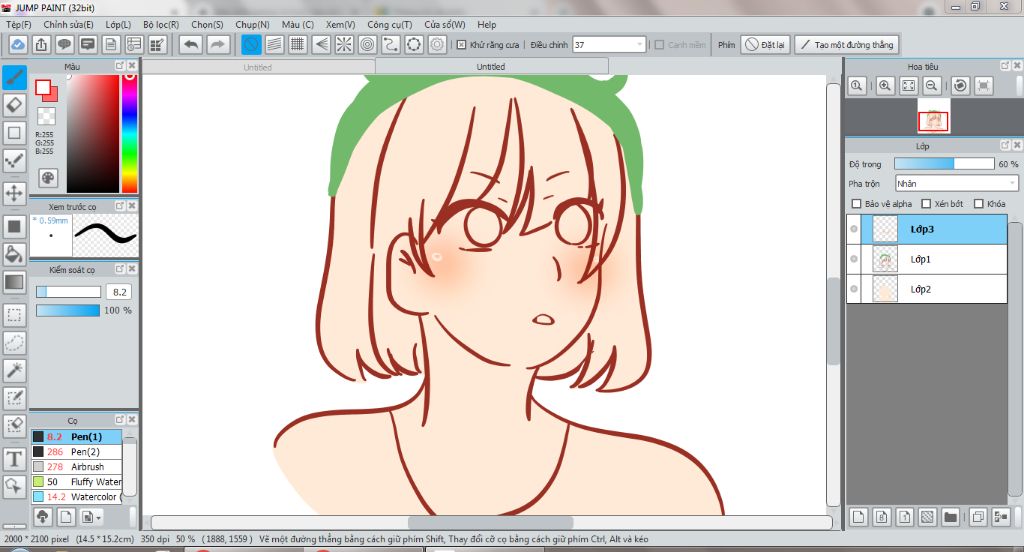Click the cloud save icon in toolbar
This screenshot has height=552, width=1024.
pos(18,44)
